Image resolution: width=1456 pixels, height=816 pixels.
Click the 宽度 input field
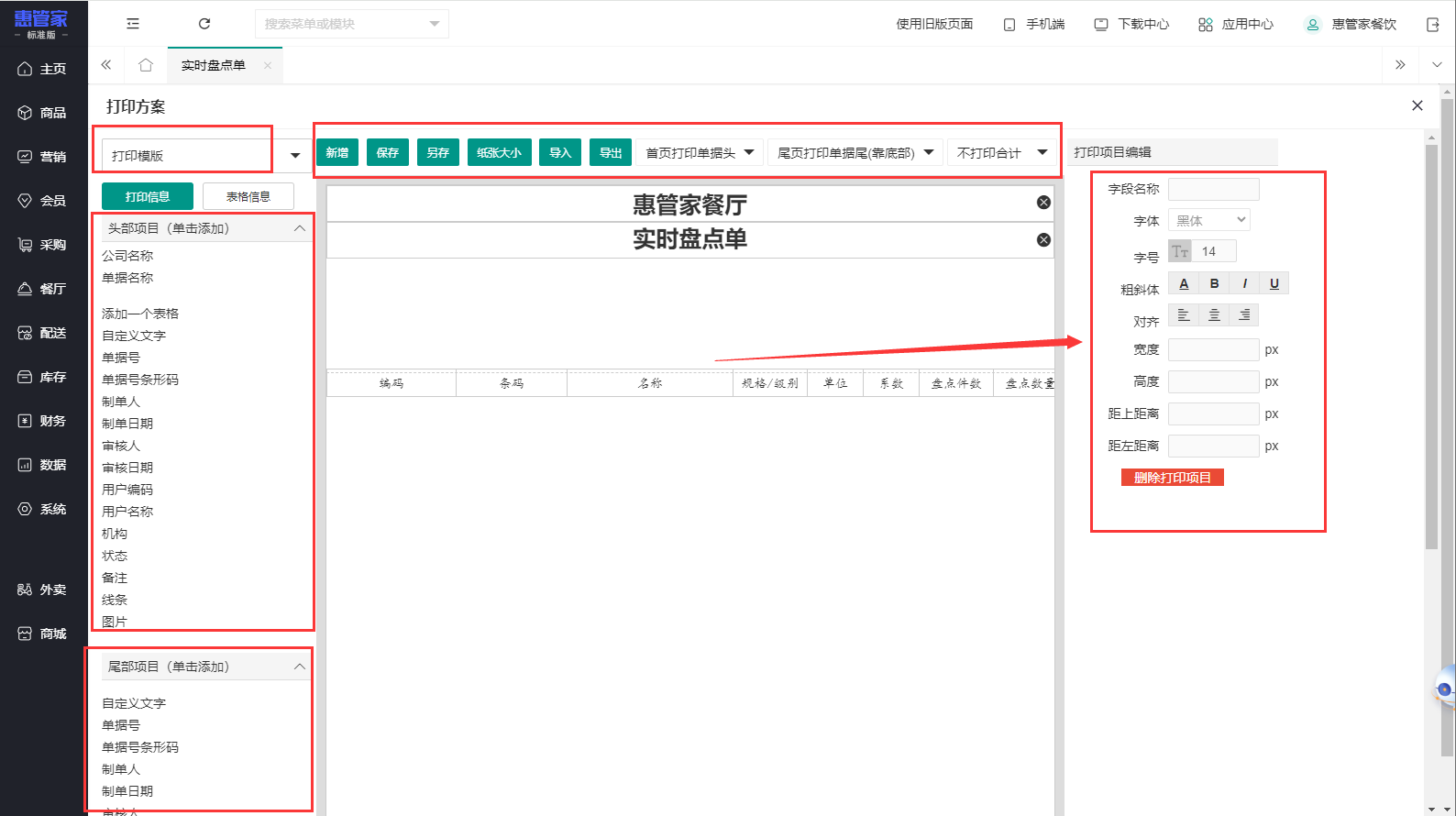coord(1213,349)
